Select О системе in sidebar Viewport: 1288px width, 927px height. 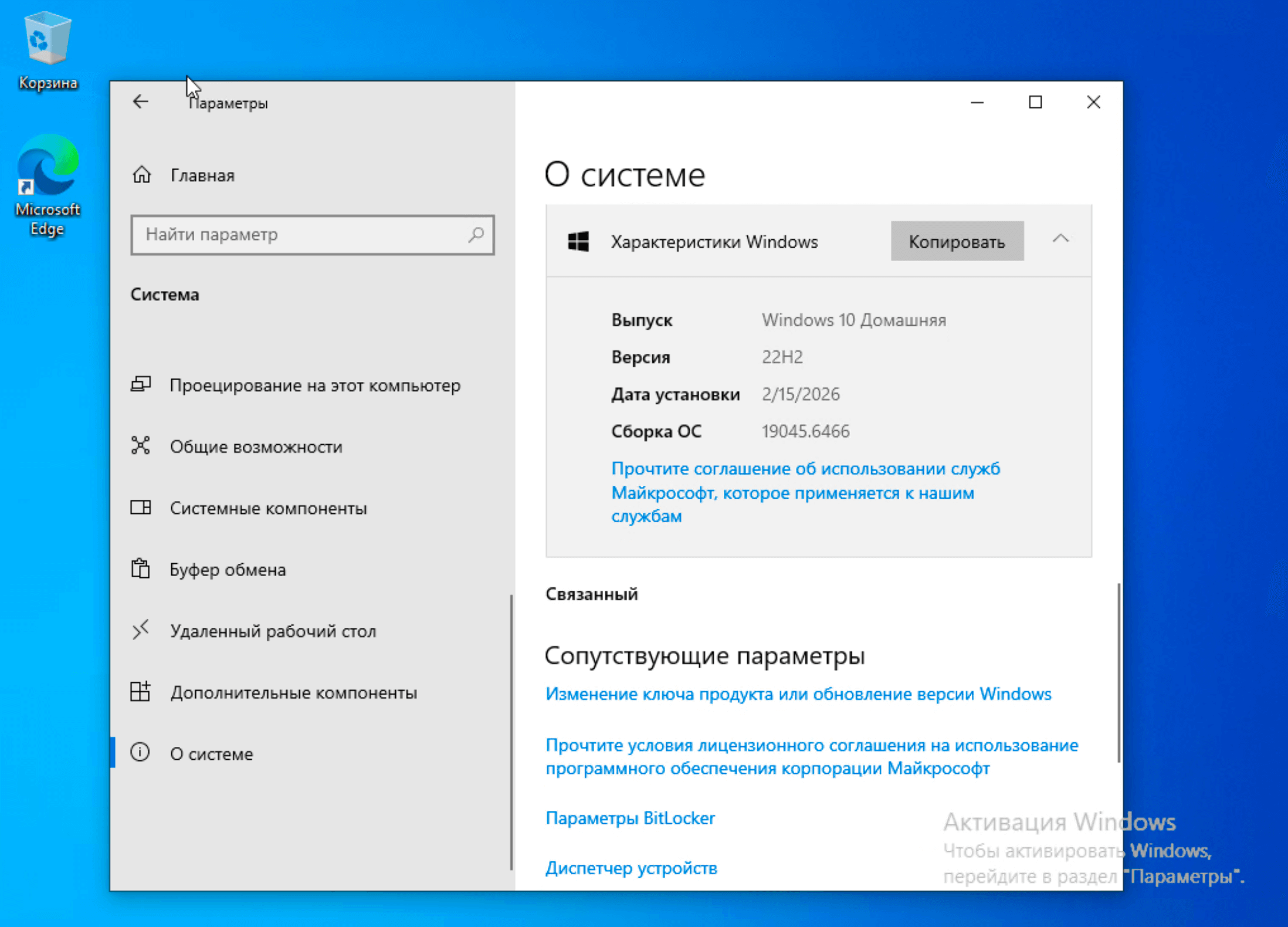211,754
